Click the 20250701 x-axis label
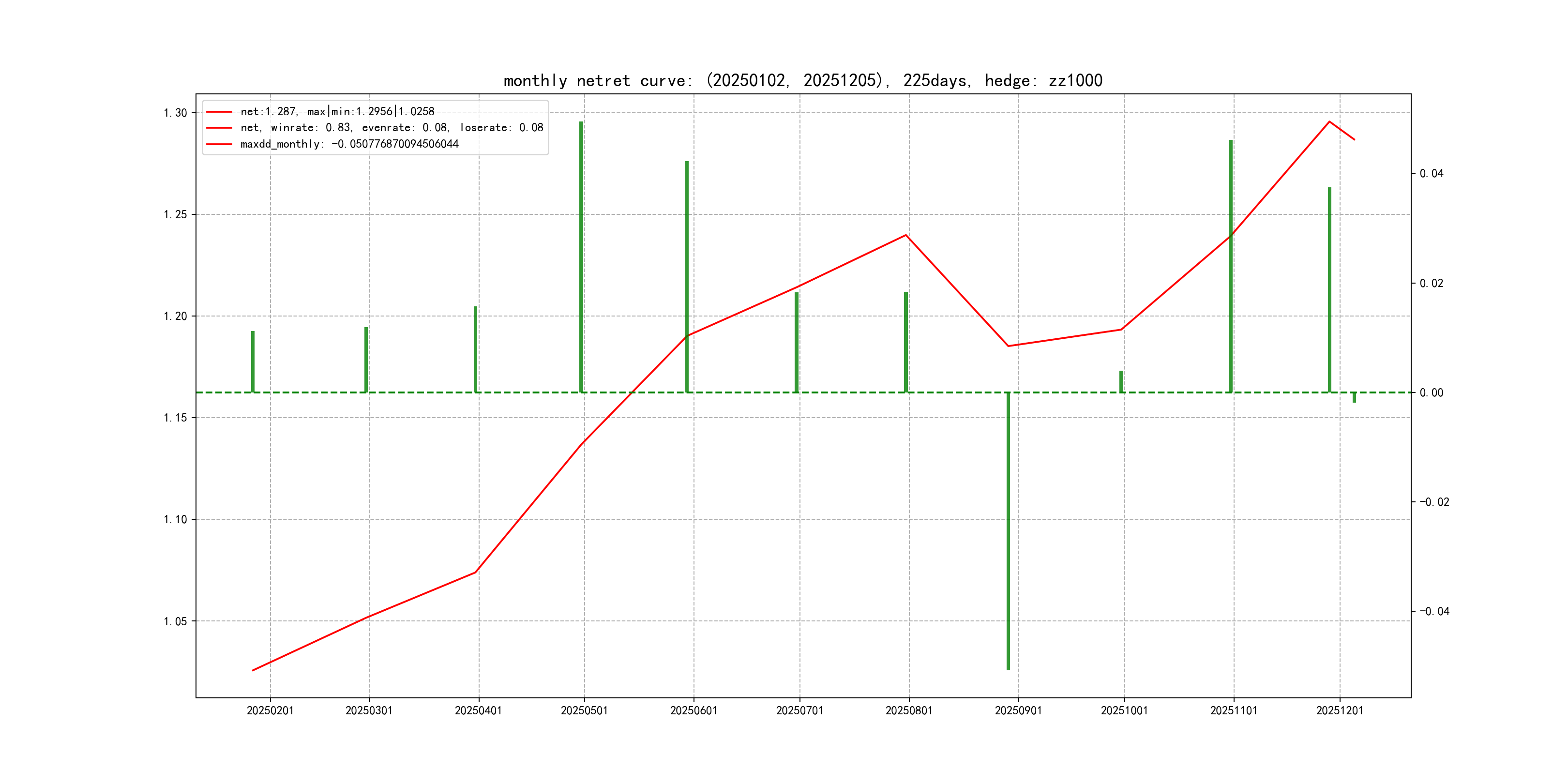The image size is (1568, 784). [x=799, y=710]
